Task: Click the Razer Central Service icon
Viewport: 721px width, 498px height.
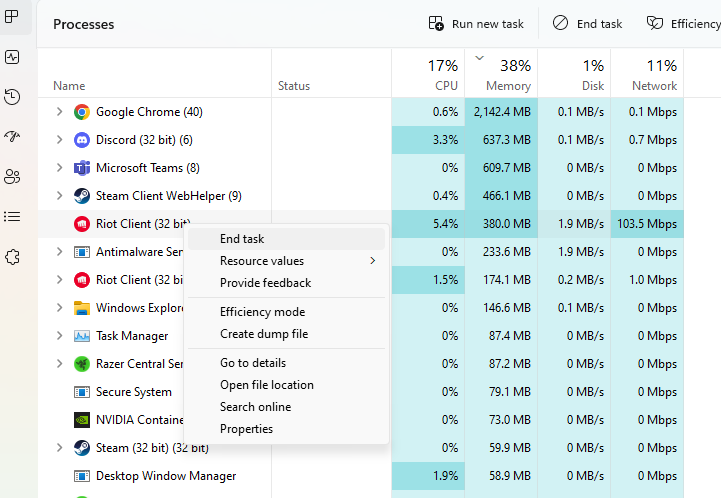Action: (x=82, y=364)
